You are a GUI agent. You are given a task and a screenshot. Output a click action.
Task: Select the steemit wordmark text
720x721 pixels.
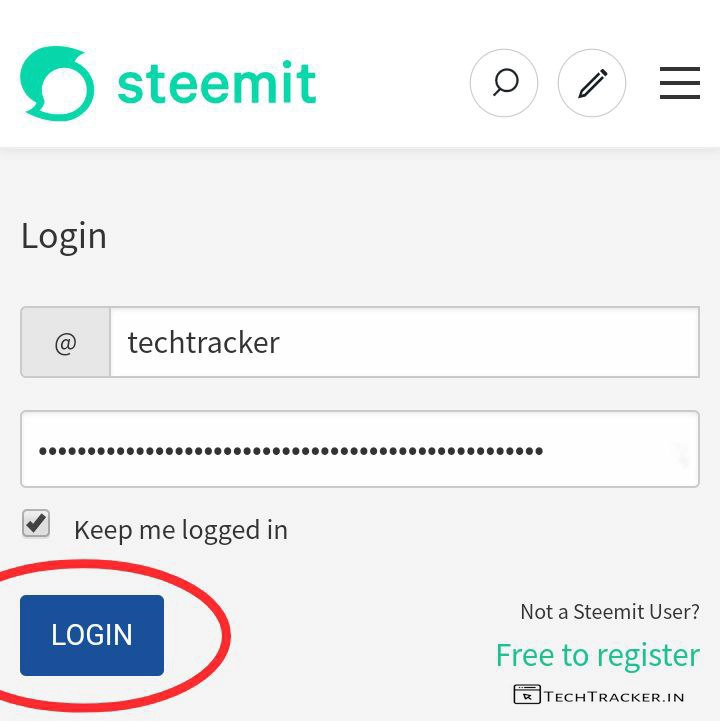tap(217, 84)
